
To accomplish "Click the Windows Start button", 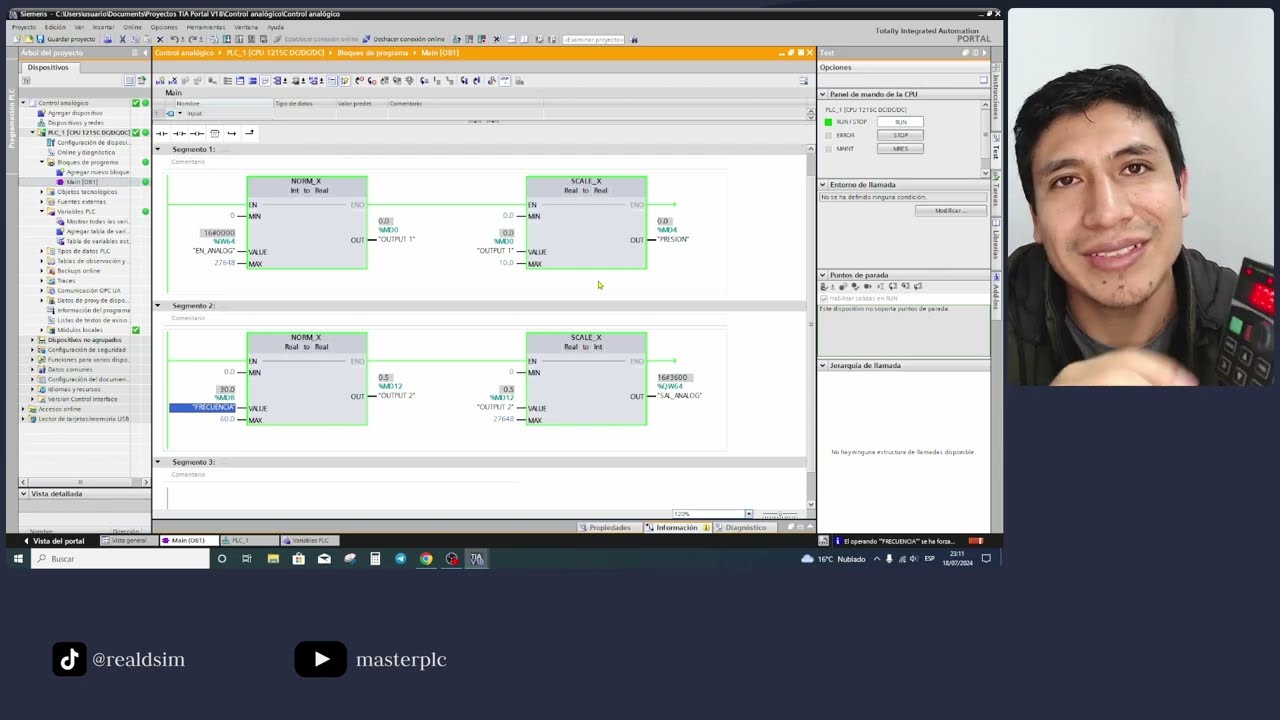I will pos(17,559).
